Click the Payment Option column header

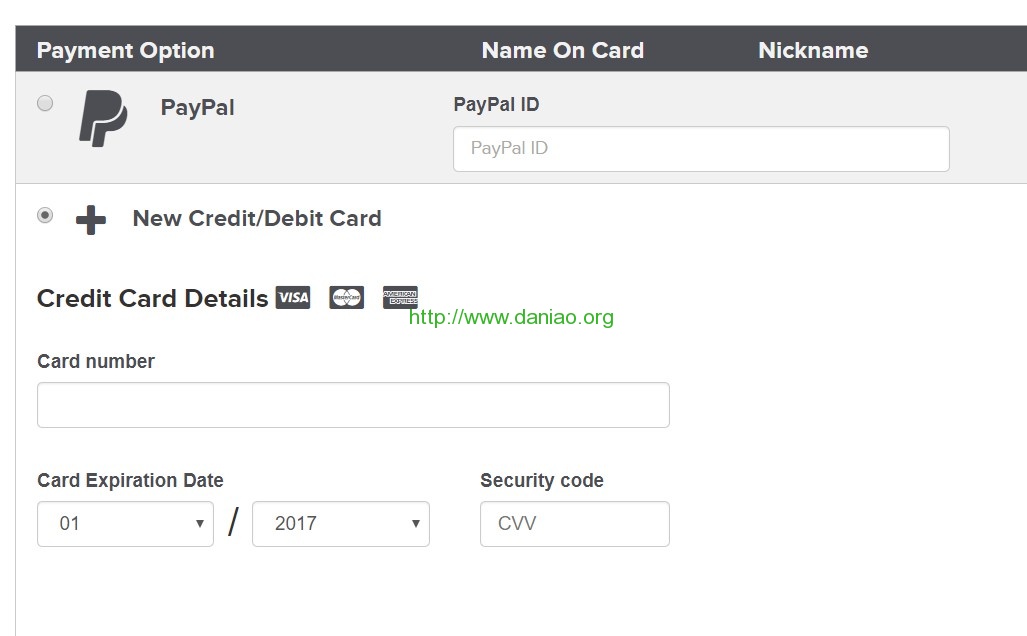point(126,50)
